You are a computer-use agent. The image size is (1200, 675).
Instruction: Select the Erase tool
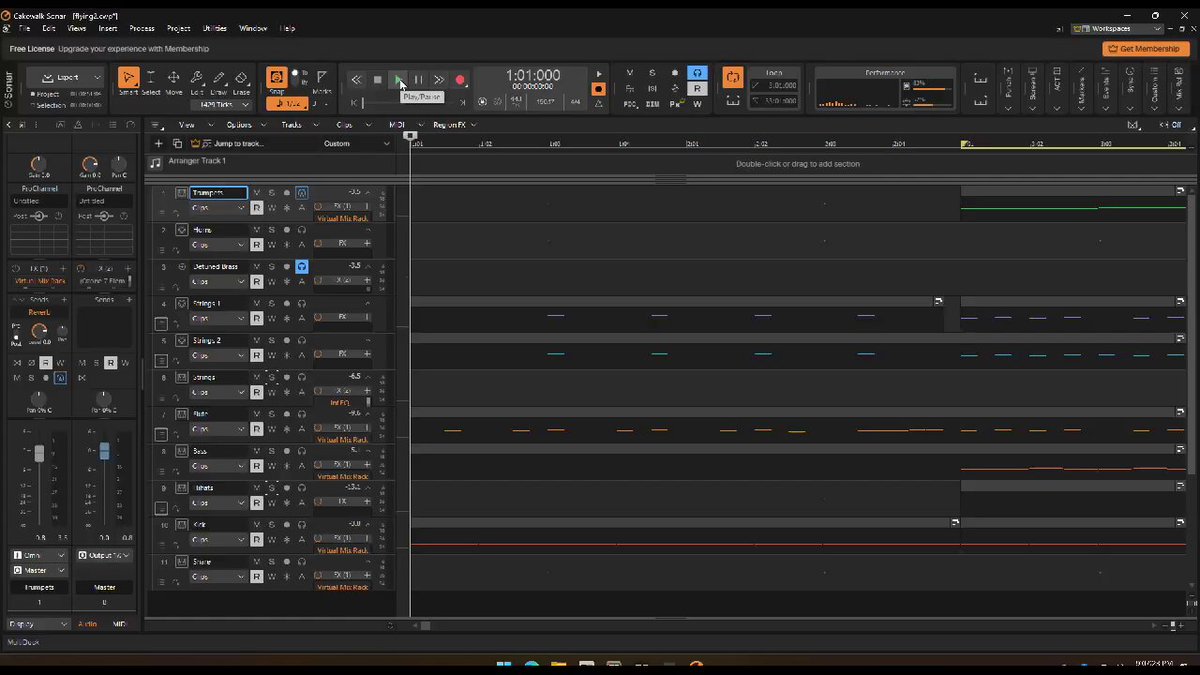coord(242,81)
